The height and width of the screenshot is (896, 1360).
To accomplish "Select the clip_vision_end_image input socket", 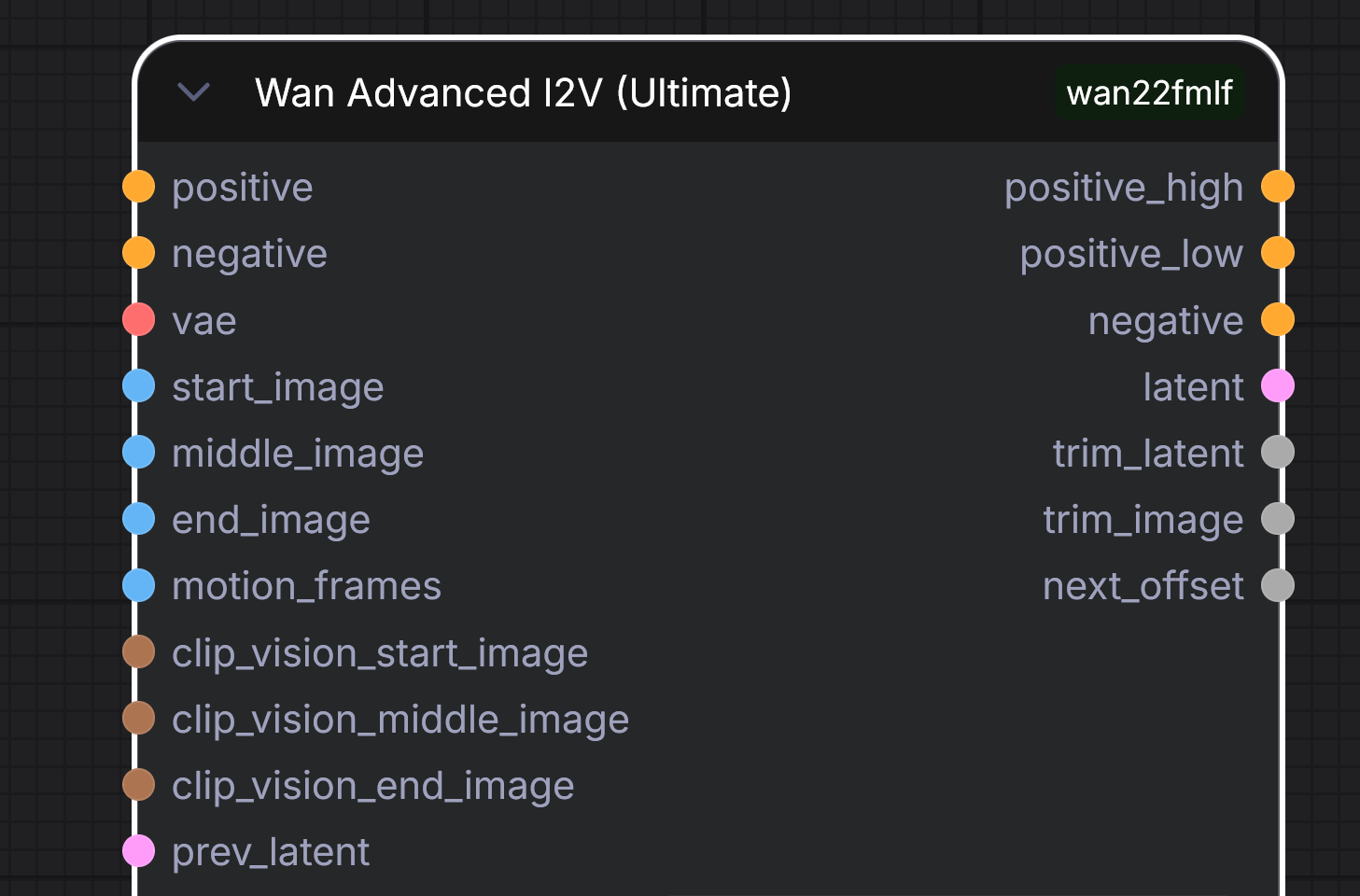I will [139, 785].
